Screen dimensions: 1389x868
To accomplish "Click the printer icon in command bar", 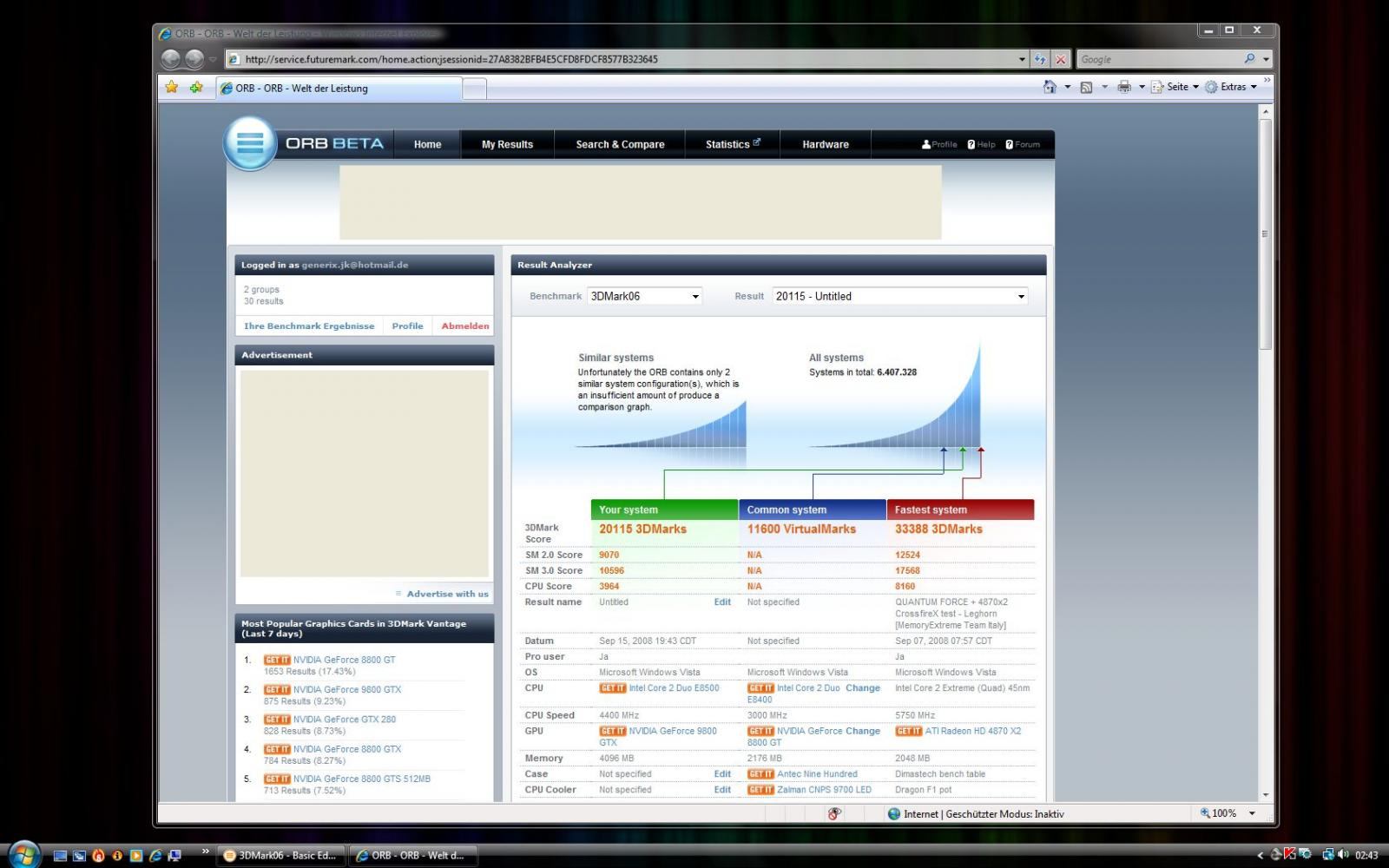I will coord(1124,87).
